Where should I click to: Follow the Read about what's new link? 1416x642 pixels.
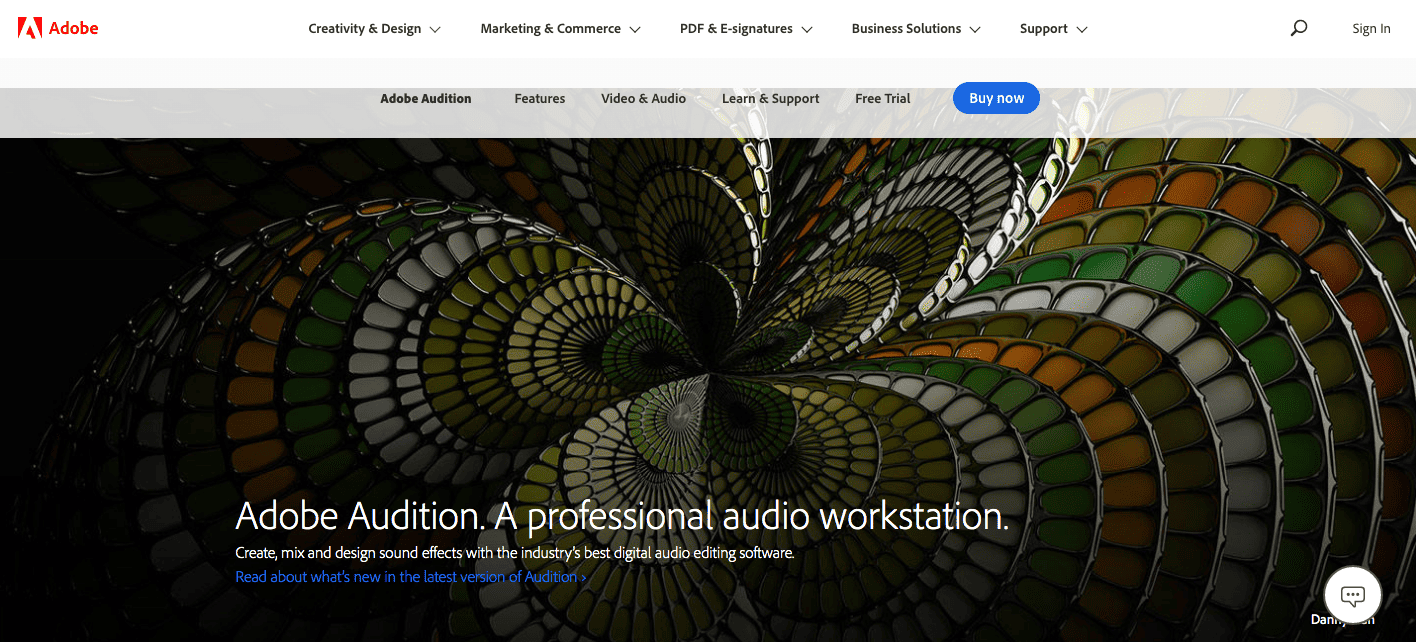click(x=410, y=577)
